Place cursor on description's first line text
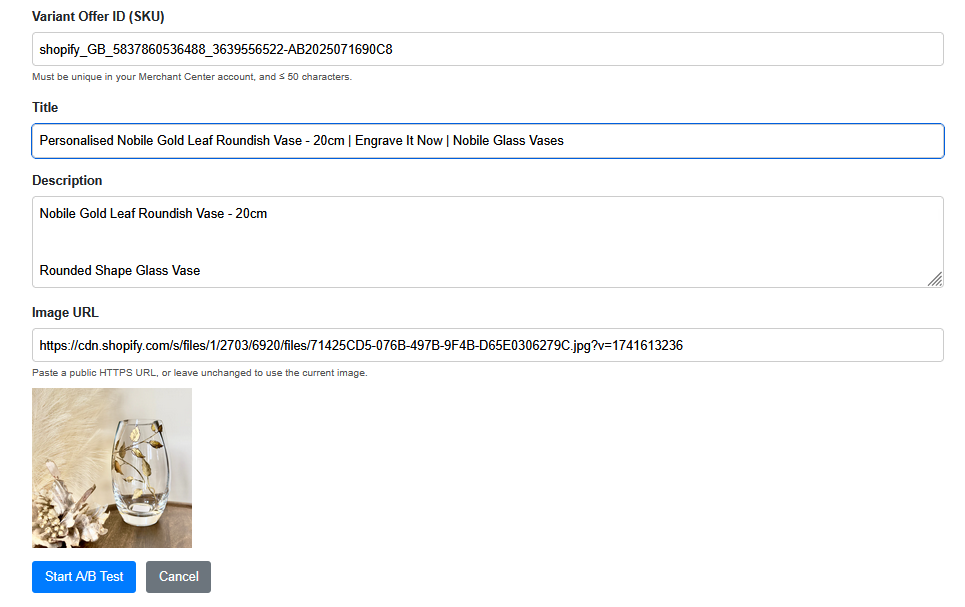965x607 pixels. pos(153,213)
